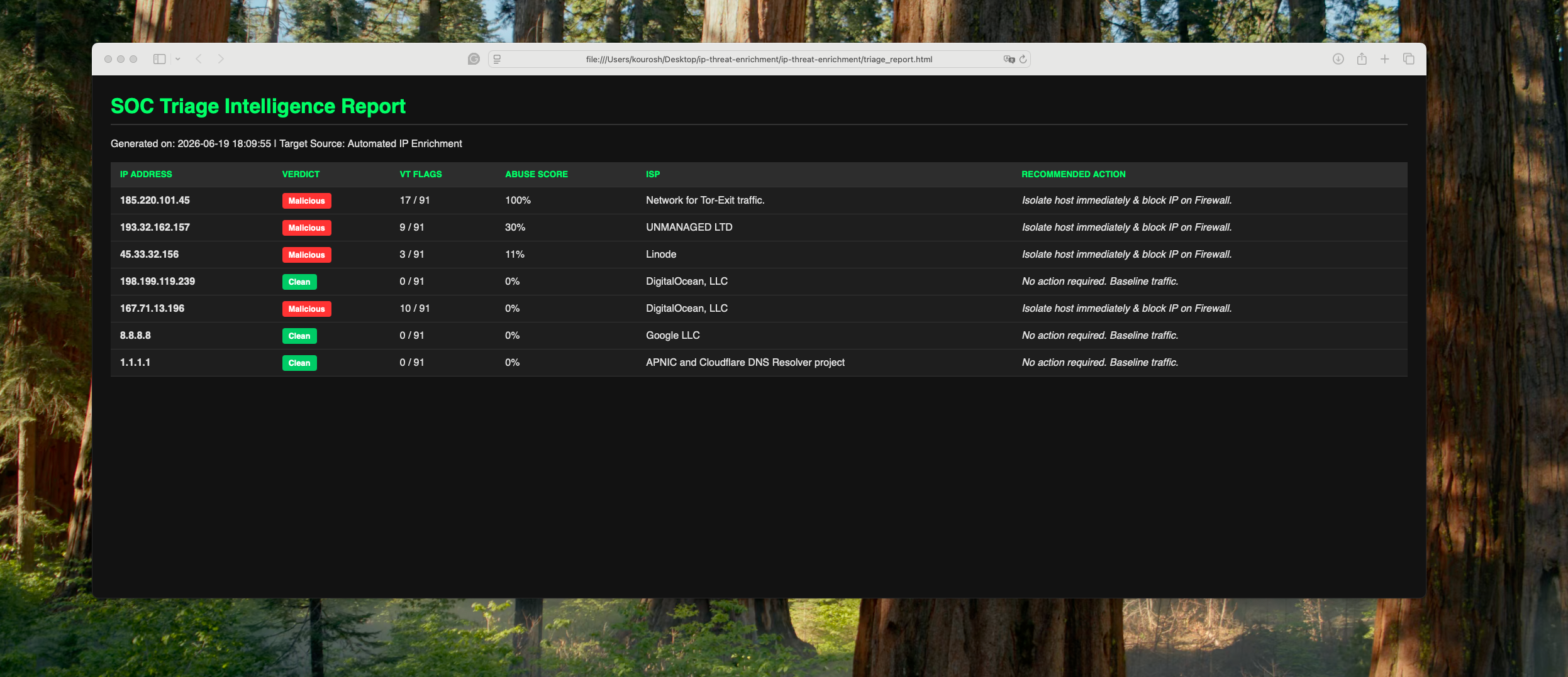1568x677 pixels.
Task: Show the Downloads popover
Action: 1338,59
